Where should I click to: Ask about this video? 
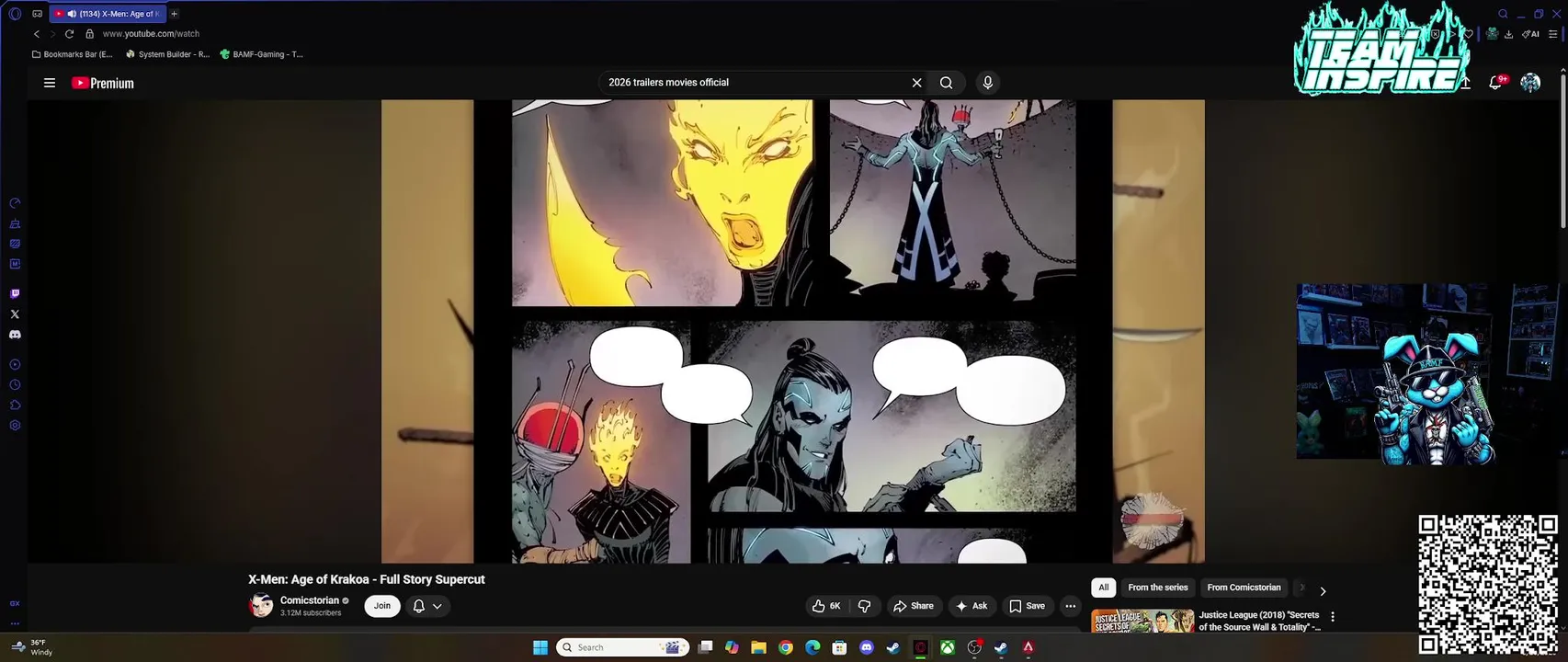pos(971,606)
